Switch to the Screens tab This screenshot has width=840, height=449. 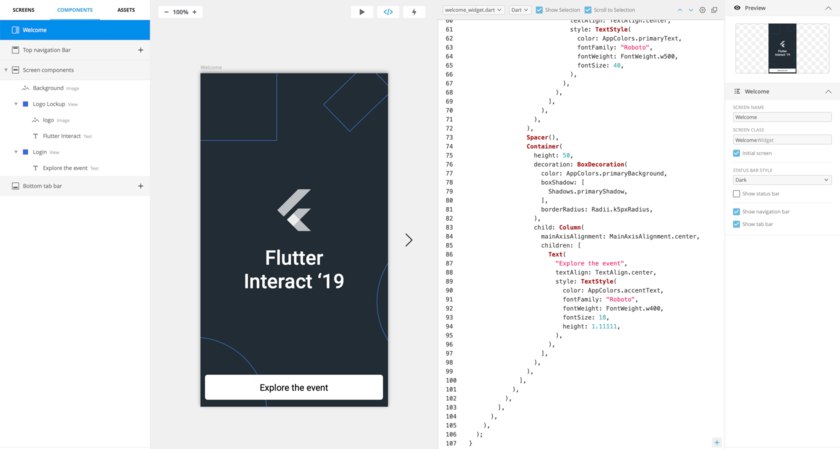tap(24, 10)
